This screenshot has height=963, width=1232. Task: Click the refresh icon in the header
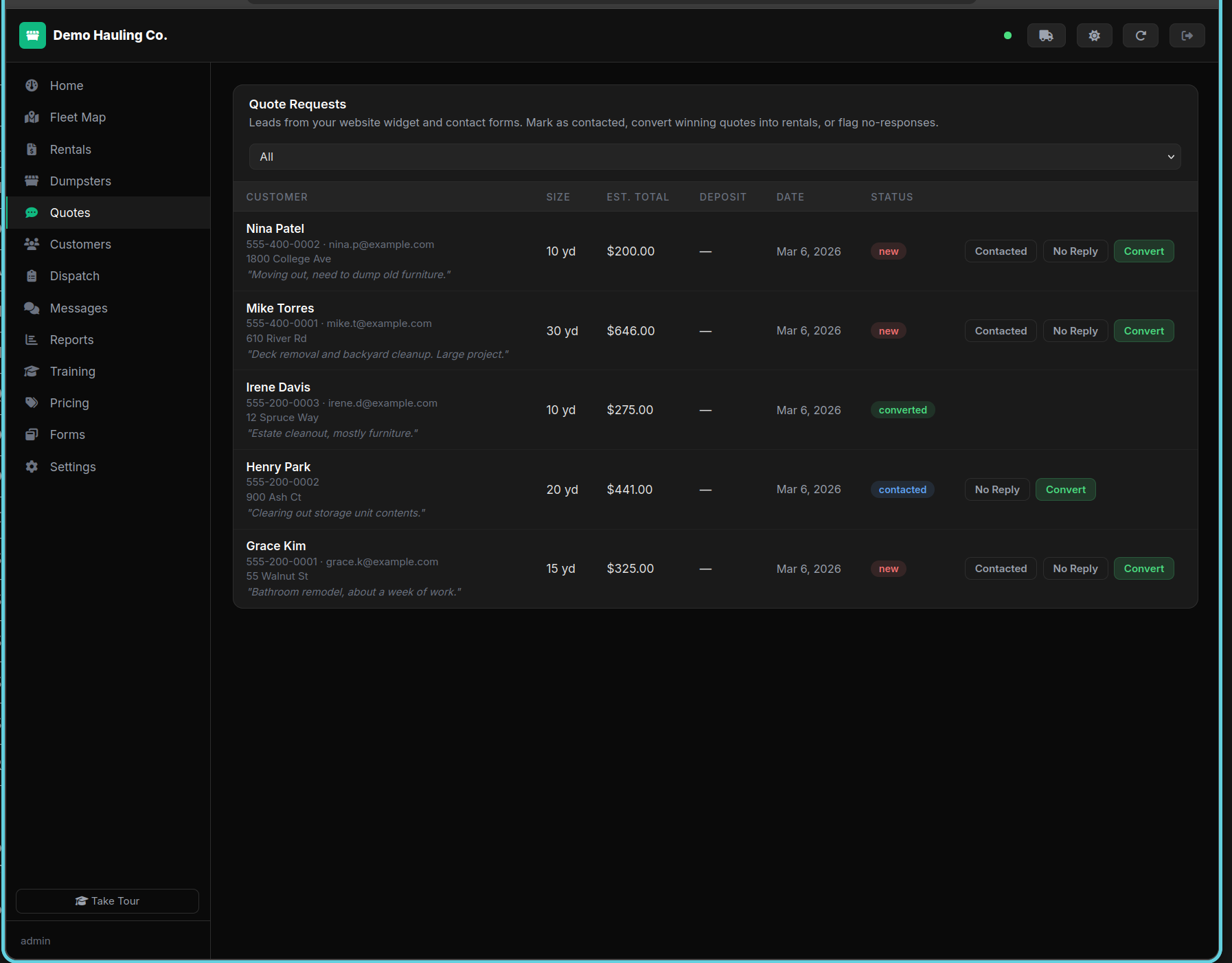click(1140, 36)
